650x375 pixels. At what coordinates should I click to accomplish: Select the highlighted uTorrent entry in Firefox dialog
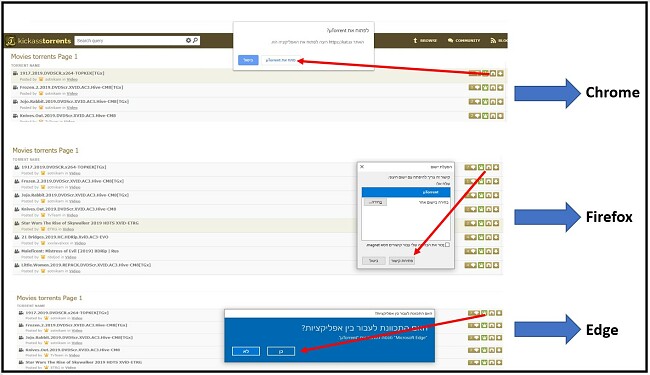pyautogui.click(x=406, y=192)
